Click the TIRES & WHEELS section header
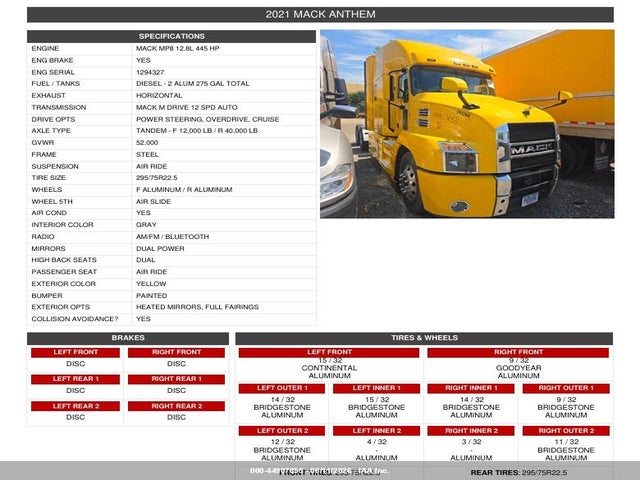 click(x=424, y=338)
